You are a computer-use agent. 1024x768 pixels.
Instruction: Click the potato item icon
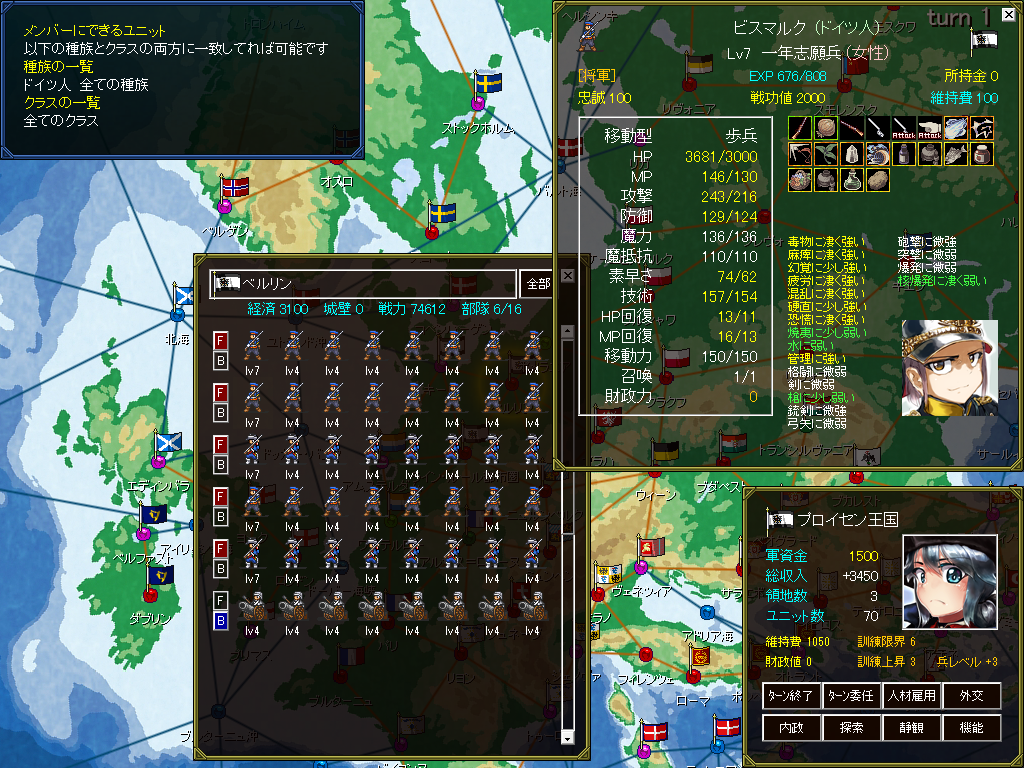pos(878,180)
